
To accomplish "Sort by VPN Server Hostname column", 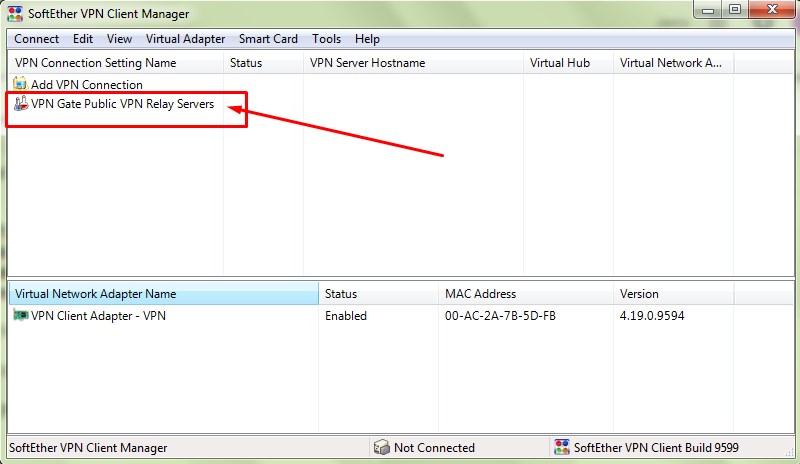I will (x=413, y=63).
